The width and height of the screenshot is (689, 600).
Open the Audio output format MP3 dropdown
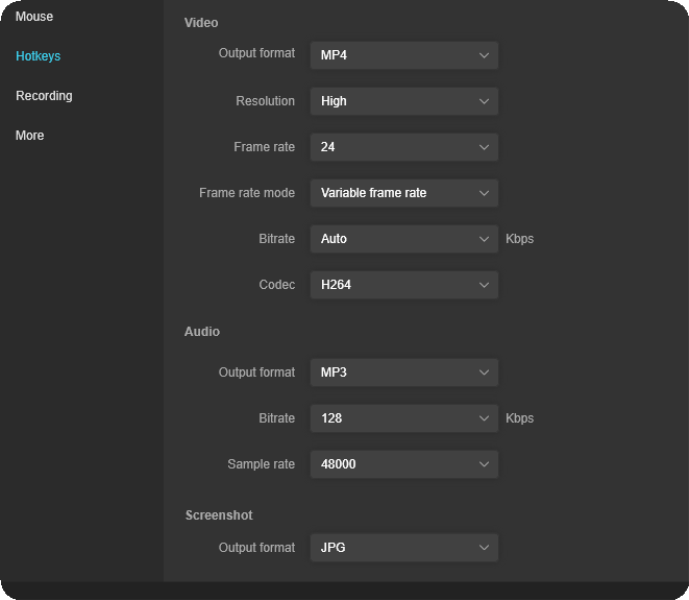(403, 372)
